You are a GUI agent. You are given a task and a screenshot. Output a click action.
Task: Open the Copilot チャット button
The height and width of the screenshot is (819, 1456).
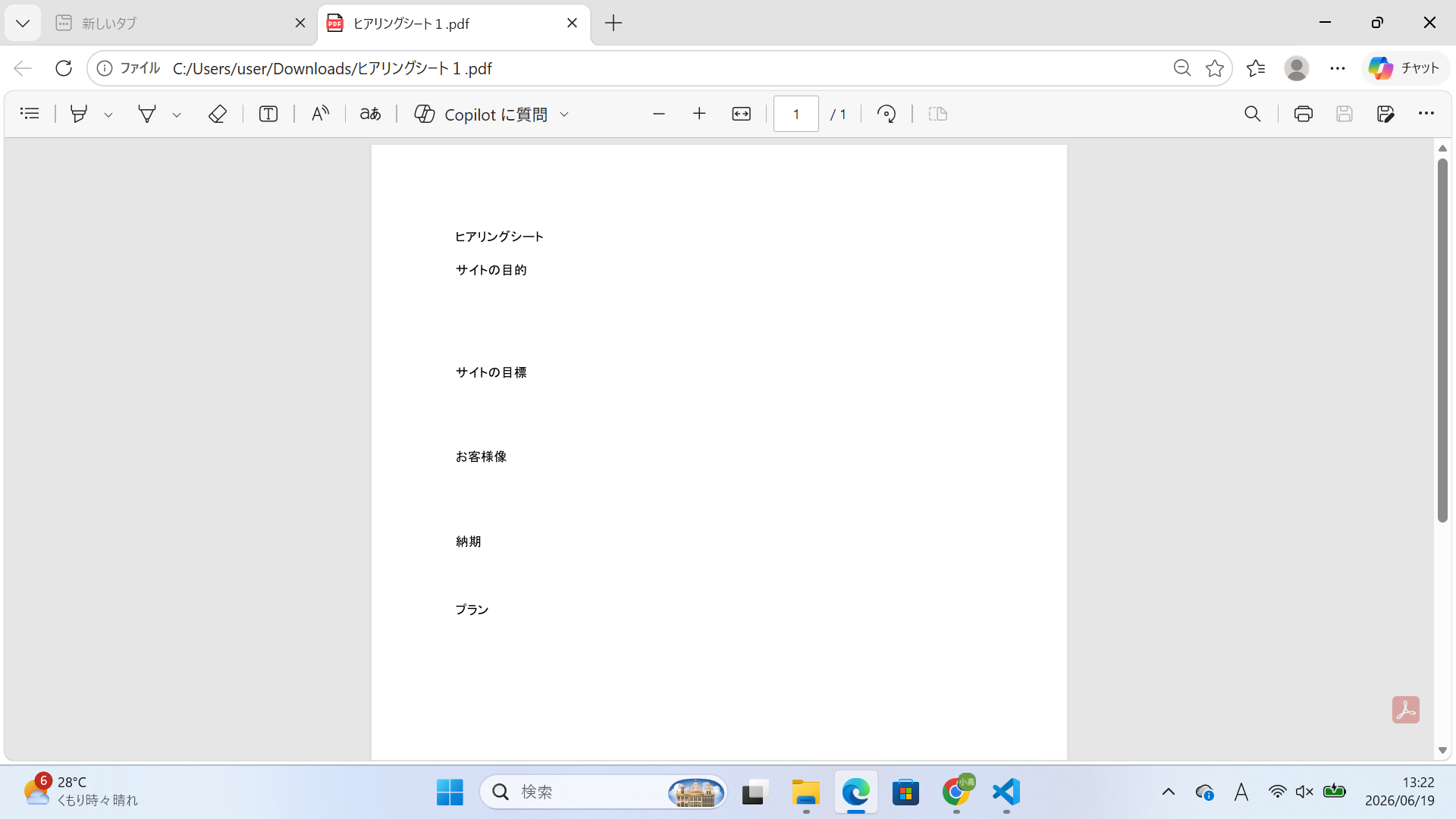point(1404,68)
